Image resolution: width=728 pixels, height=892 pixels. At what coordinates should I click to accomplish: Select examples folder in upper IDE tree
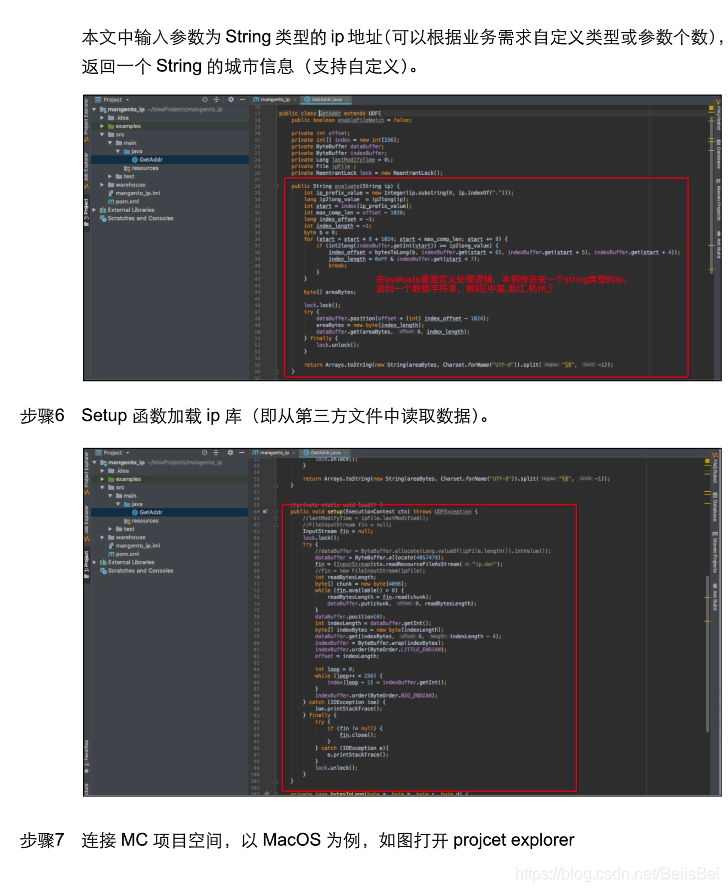point(124,126)
